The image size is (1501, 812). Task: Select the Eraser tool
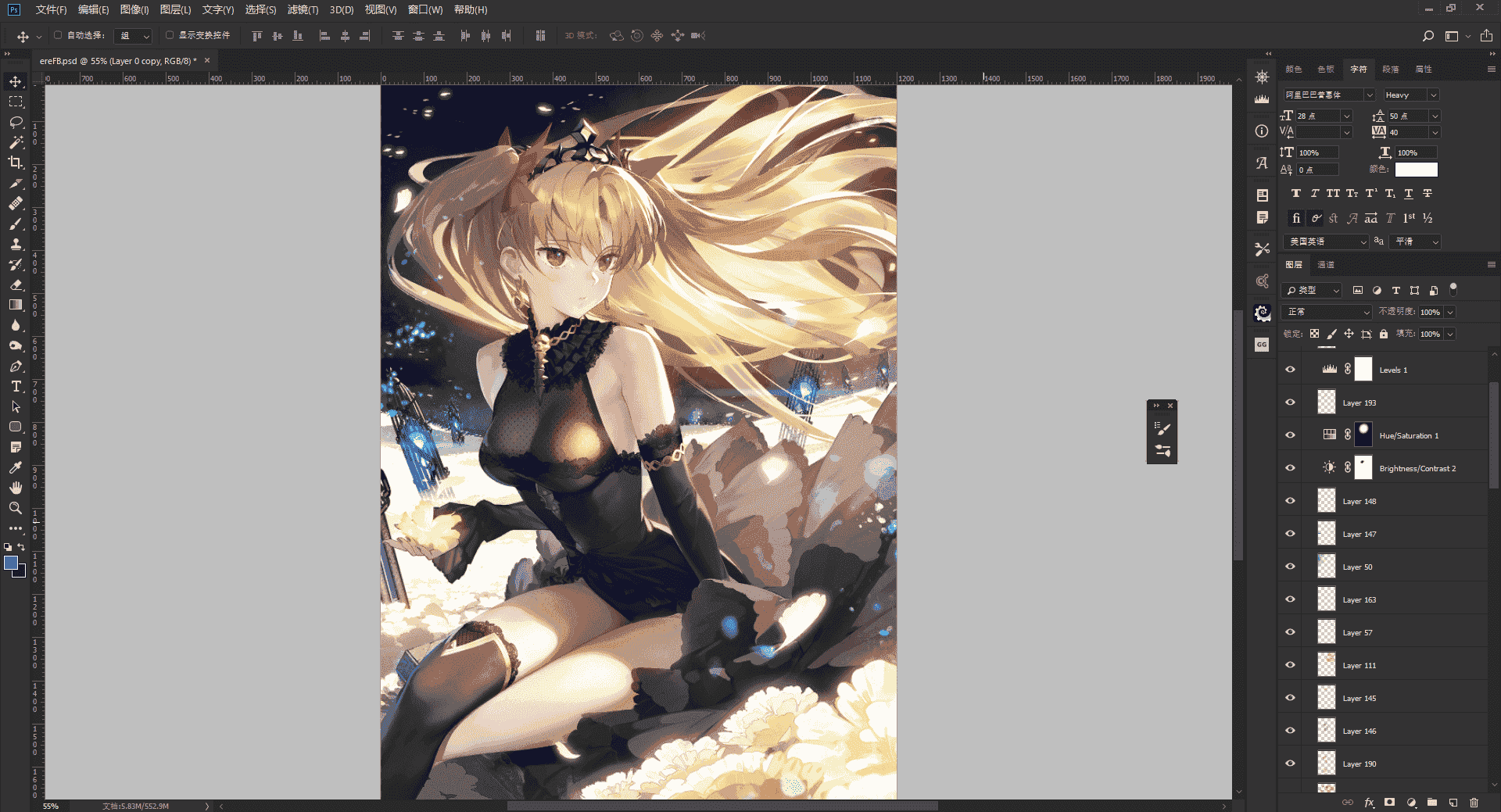pyautogui.click(x=16, y=284)
